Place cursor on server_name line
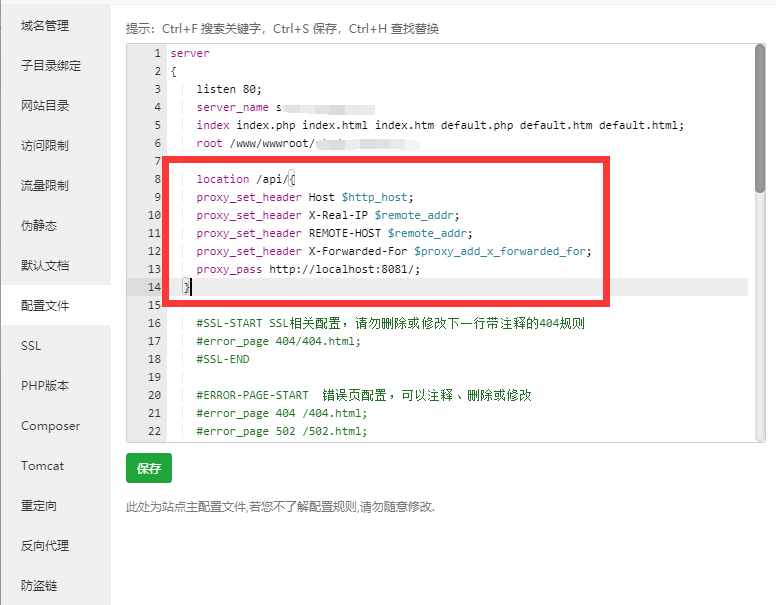 [285, 107]
